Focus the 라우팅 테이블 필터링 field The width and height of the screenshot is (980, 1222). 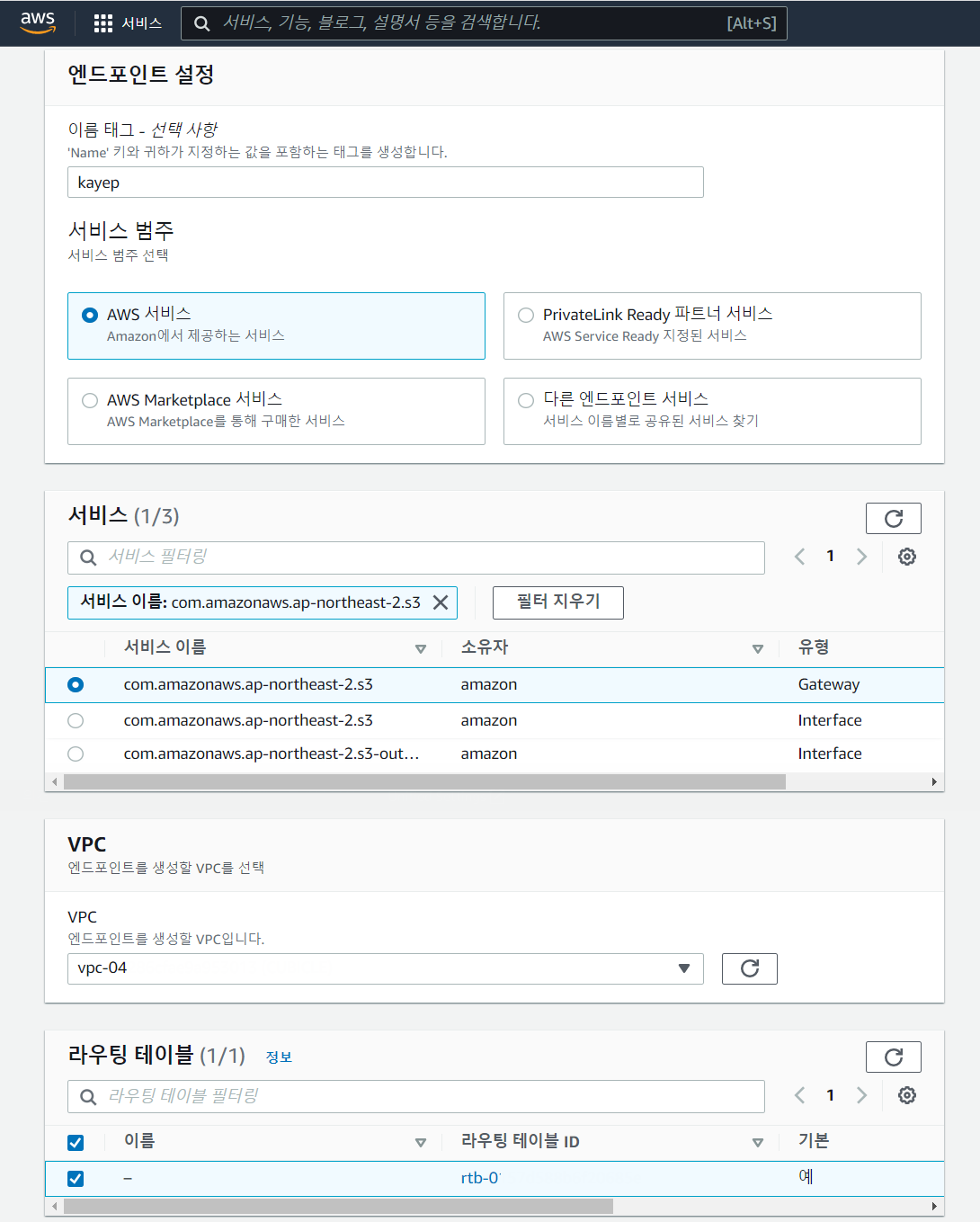[x=416, y=1096]
